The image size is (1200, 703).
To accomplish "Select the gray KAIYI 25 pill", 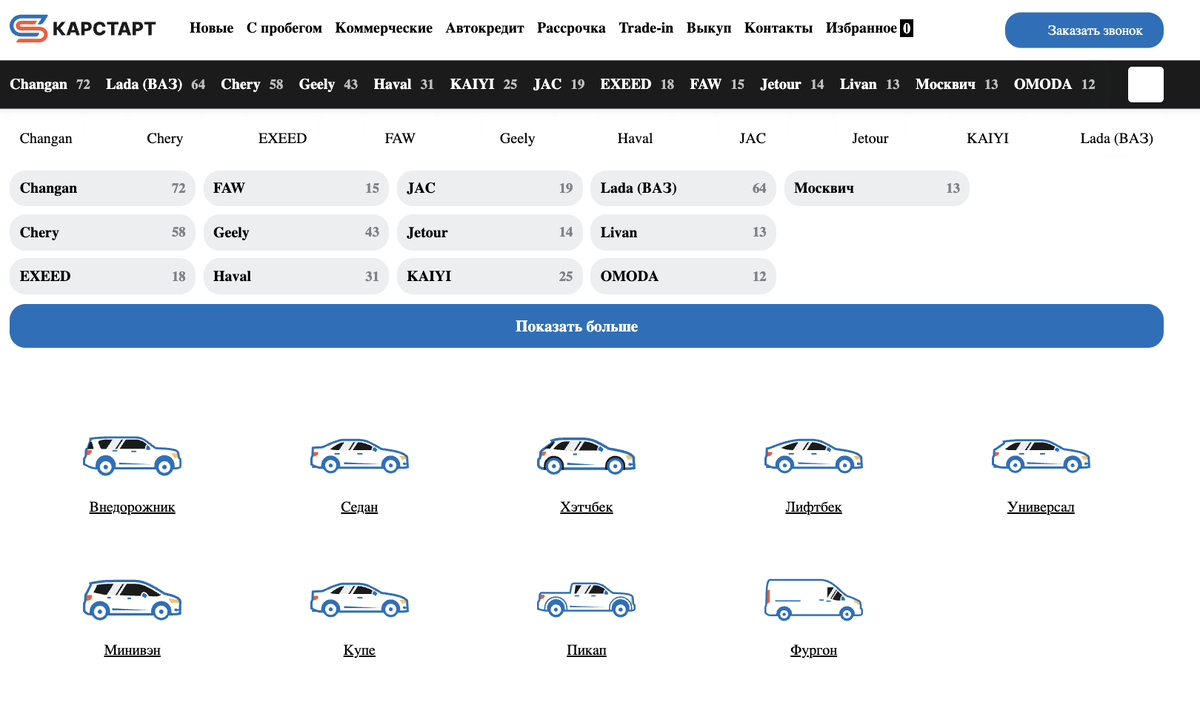I will (490, 276).
